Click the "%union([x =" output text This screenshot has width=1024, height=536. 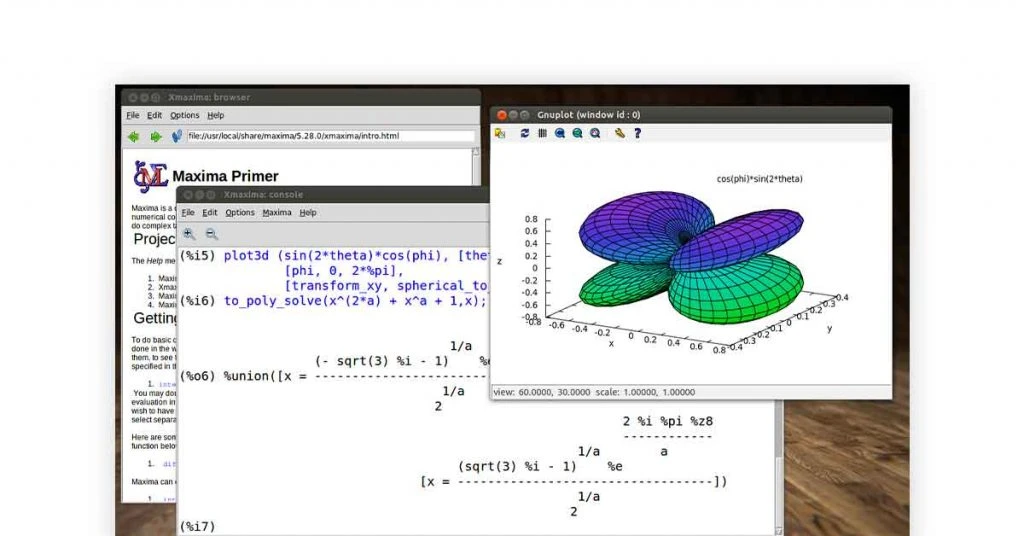(x=265, y=376)
